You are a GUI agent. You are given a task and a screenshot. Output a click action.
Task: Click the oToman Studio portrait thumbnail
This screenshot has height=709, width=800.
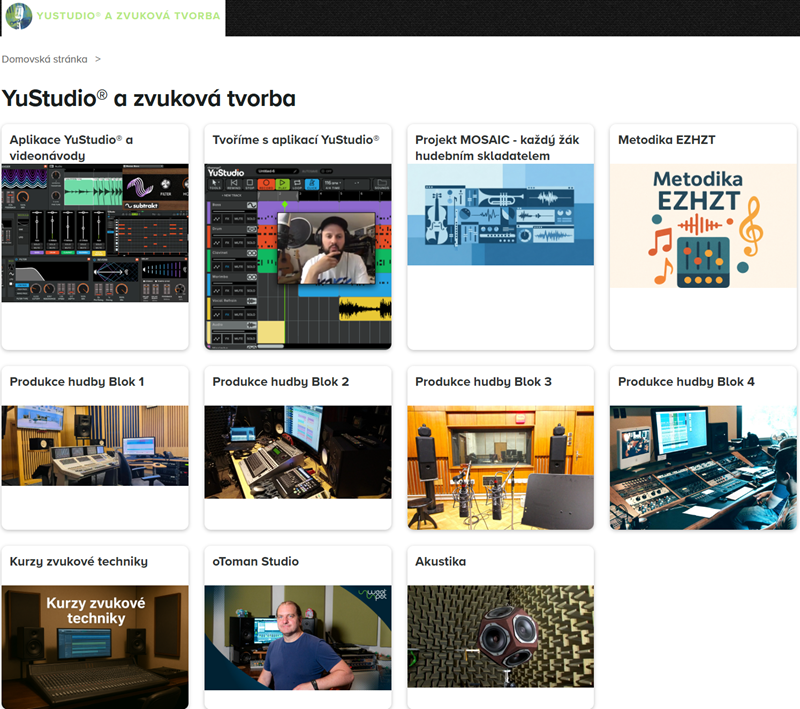298,638
